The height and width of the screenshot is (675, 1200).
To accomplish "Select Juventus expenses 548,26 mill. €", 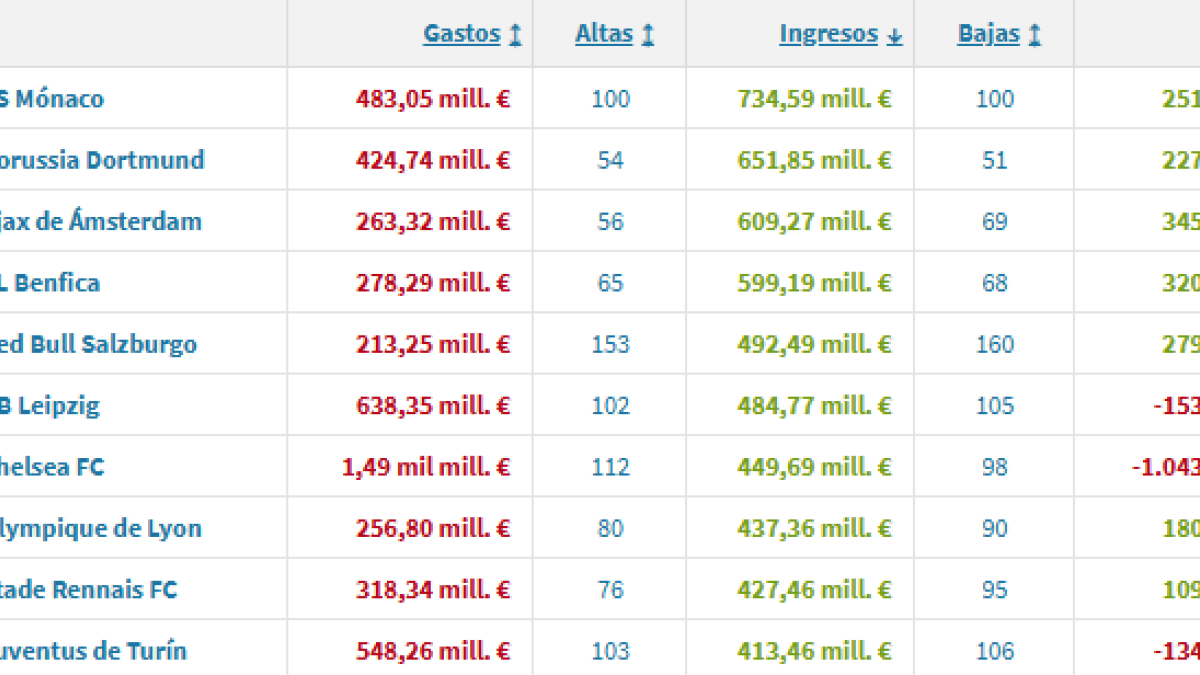I will pos(433,652).
